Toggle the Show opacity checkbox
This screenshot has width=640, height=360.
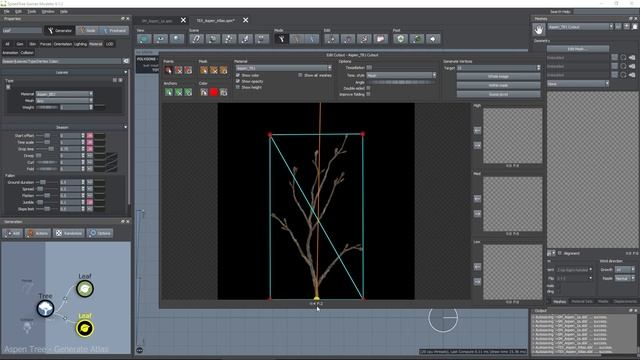pyautogui.click(x=238, y=81)
